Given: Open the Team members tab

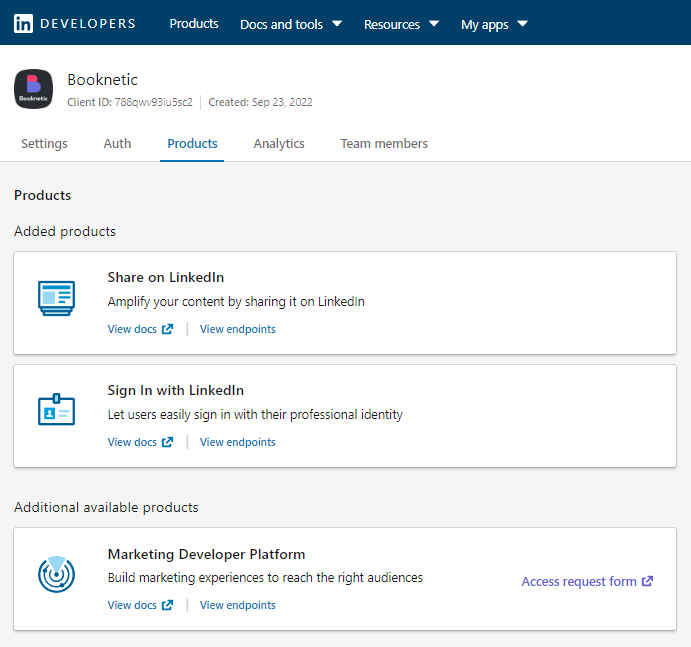Looking at the screenshot, I should tap(384, 144).
